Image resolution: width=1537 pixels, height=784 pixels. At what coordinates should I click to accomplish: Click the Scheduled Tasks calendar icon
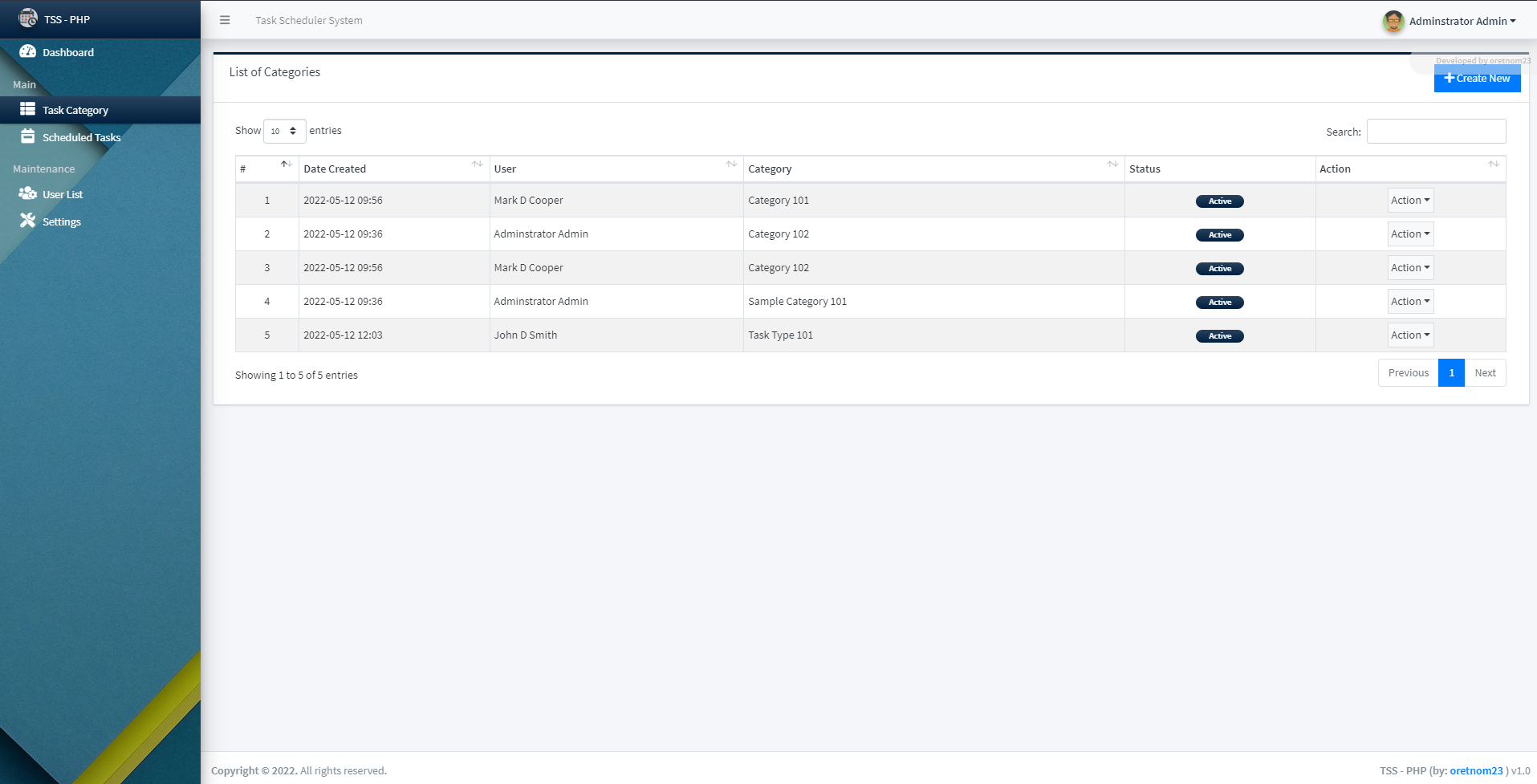coord(28,136)
